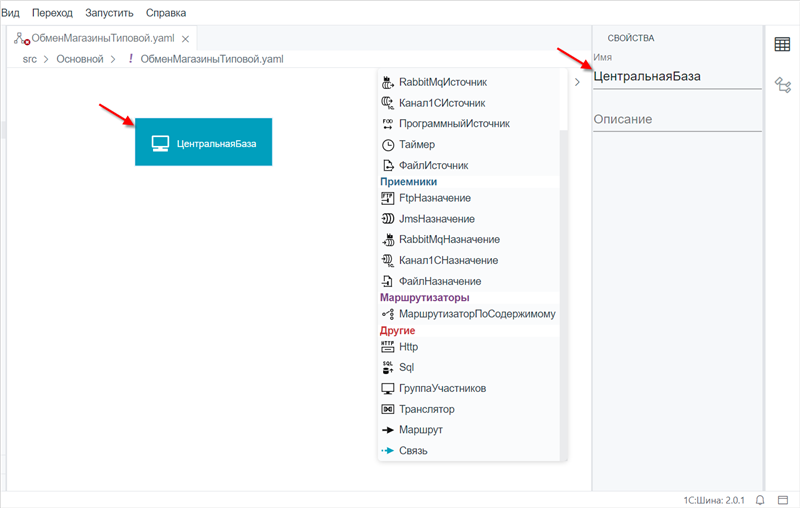Switch to the ОбменМагазиныТиповой.yaml tab
The width and height of the screenshot is (800, 508).
click(x=103, y=38)
